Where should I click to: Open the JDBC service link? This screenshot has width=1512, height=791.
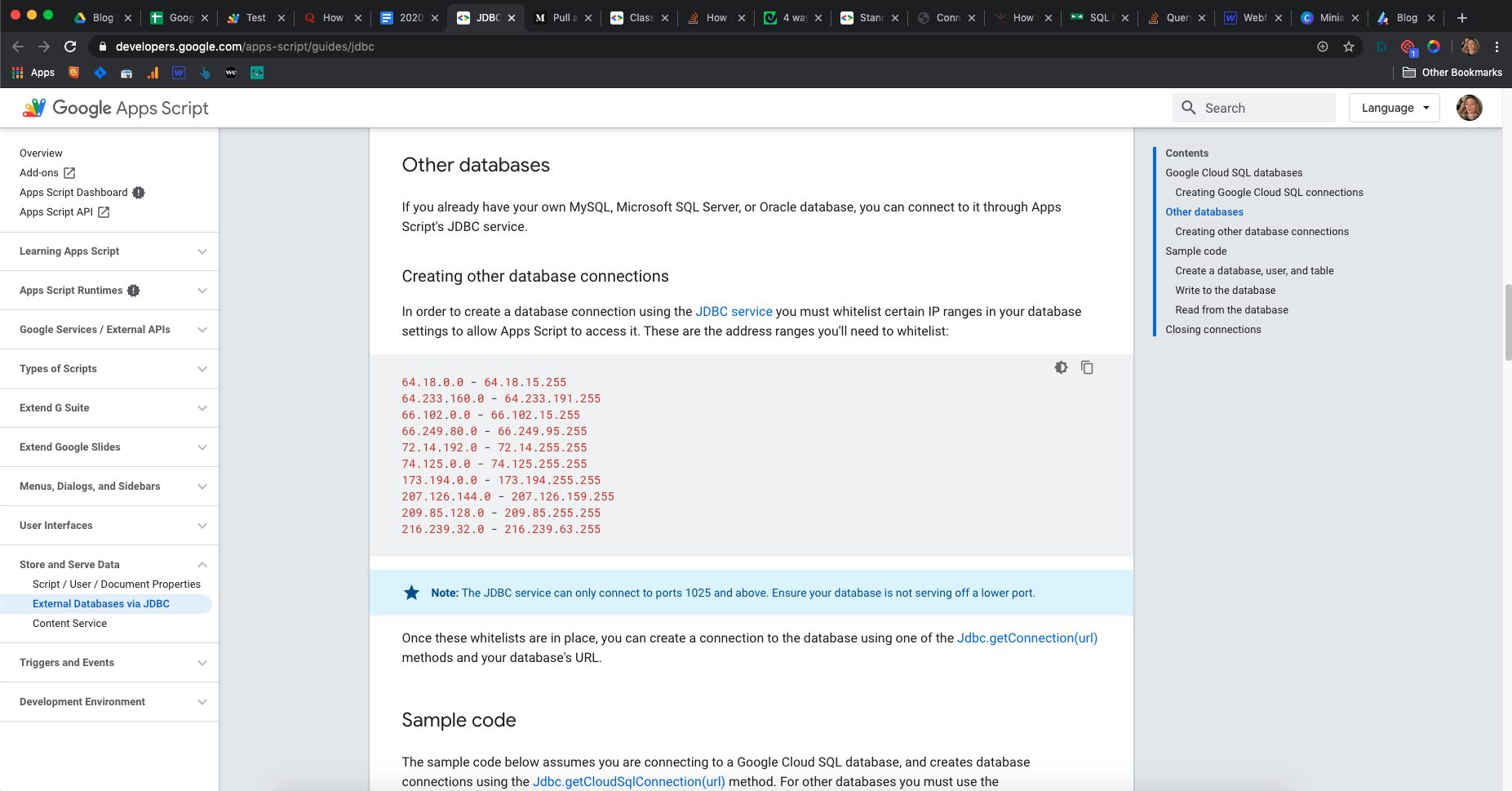click(x=734, y=312)
